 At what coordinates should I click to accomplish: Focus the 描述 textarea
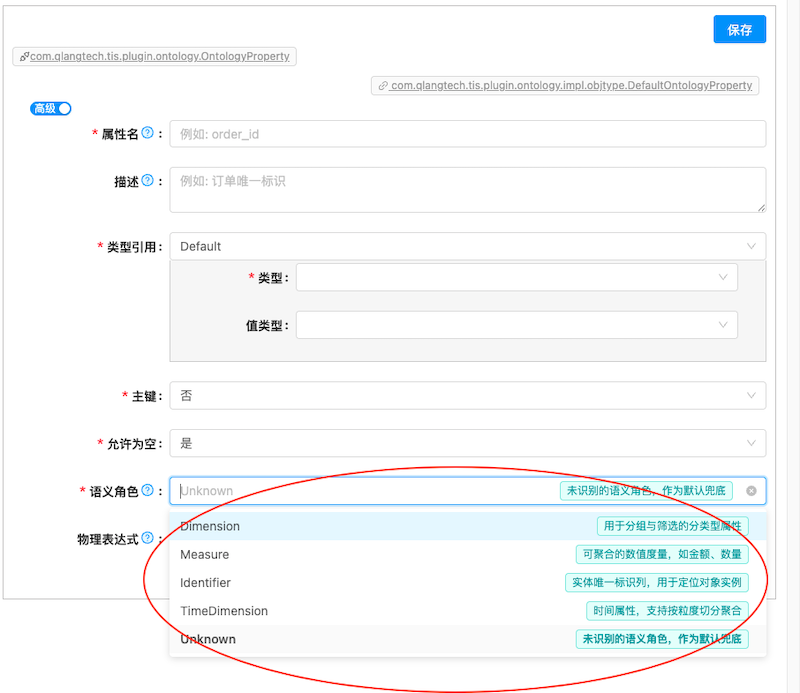pyautogui.click(x=467, y=190)
